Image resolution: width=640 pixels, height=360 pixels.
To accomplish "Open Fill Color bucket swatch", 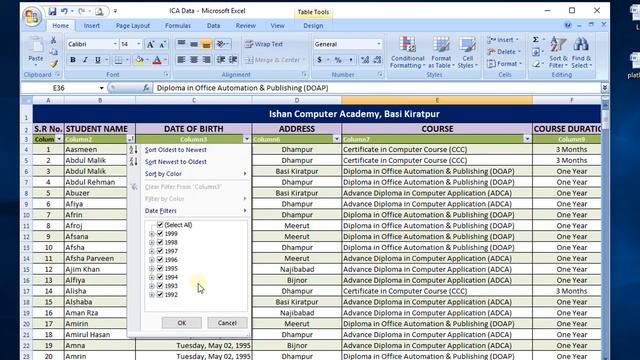I will coord(140,60).
